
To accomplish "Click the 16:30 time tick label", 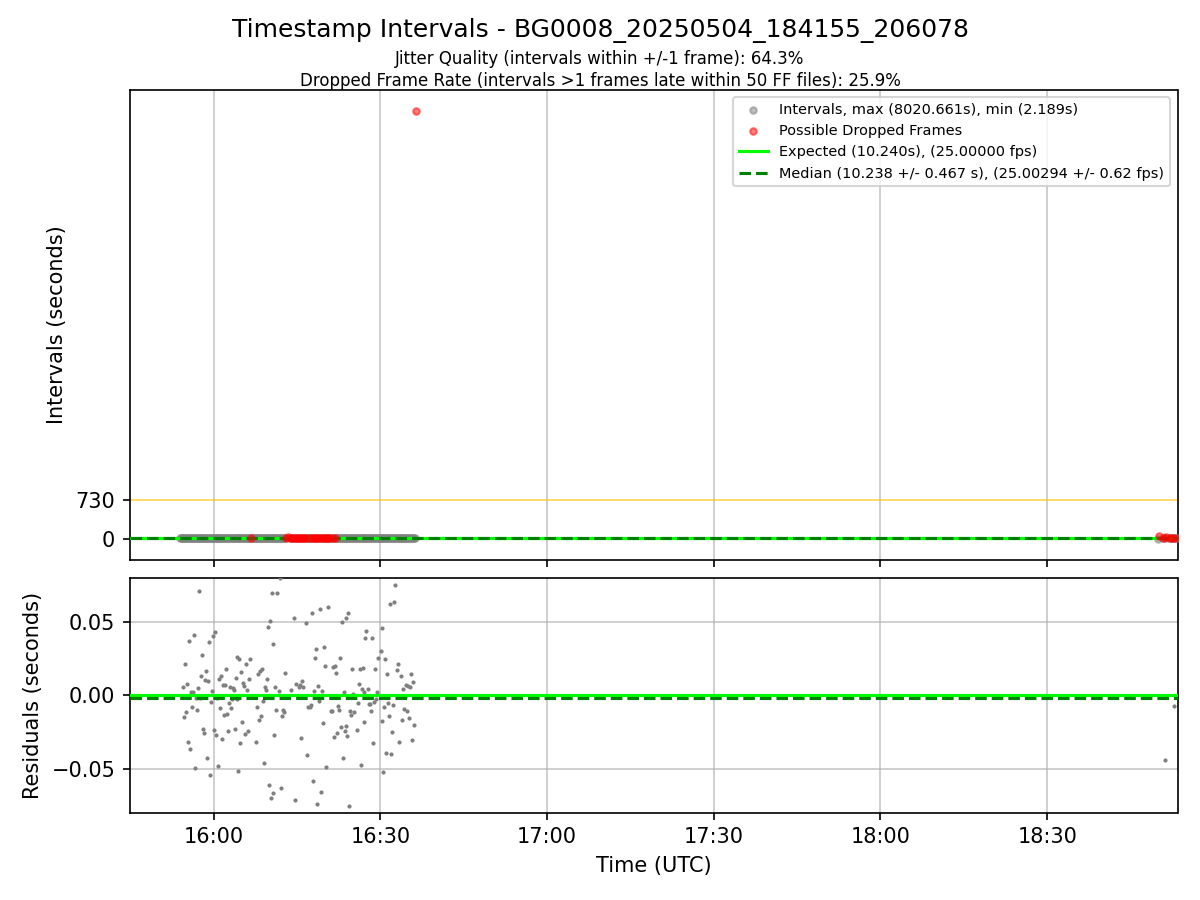I will [x=380, y=834].
